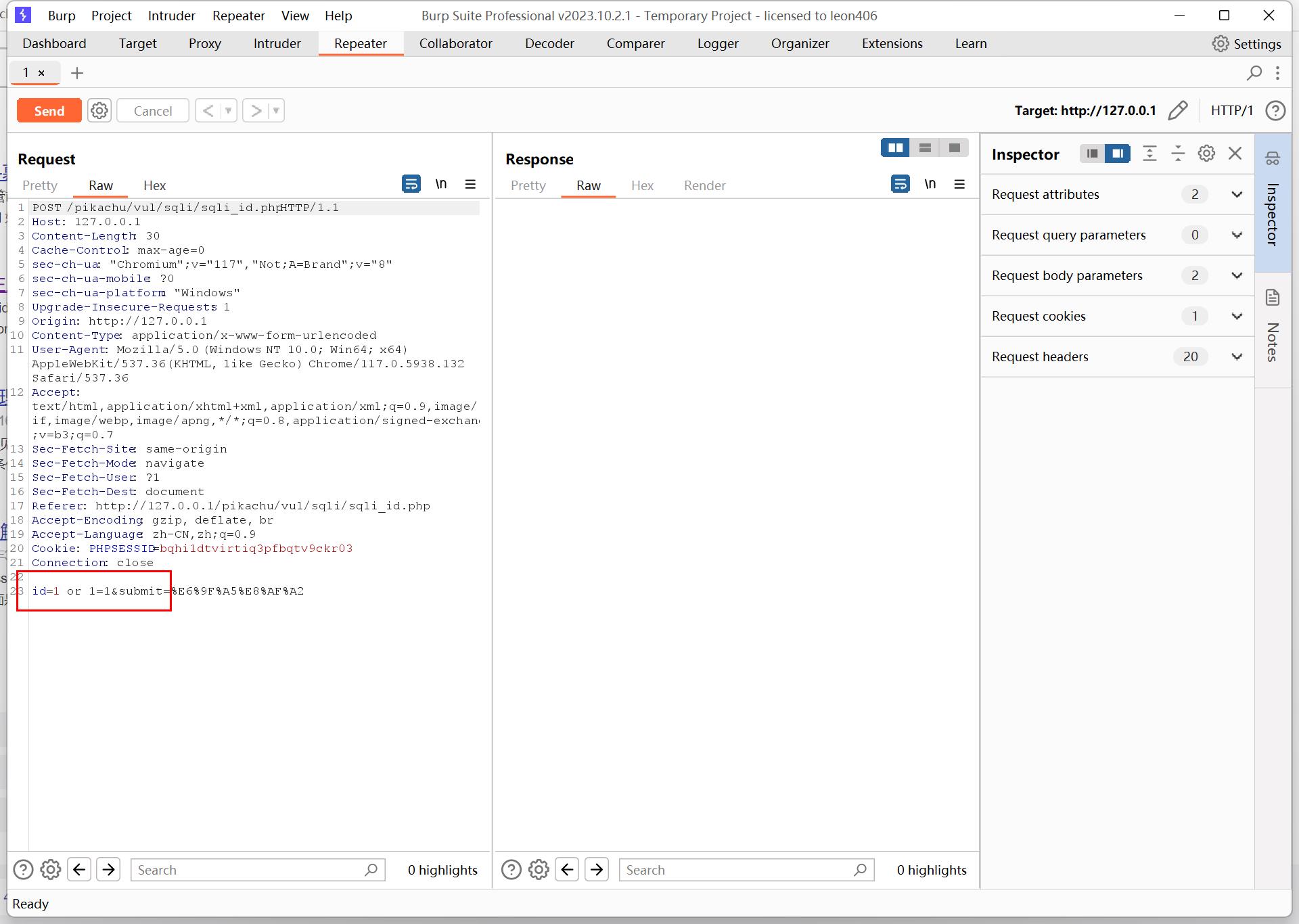Toggle non-printable characters in Response

(x=930, y=184)
